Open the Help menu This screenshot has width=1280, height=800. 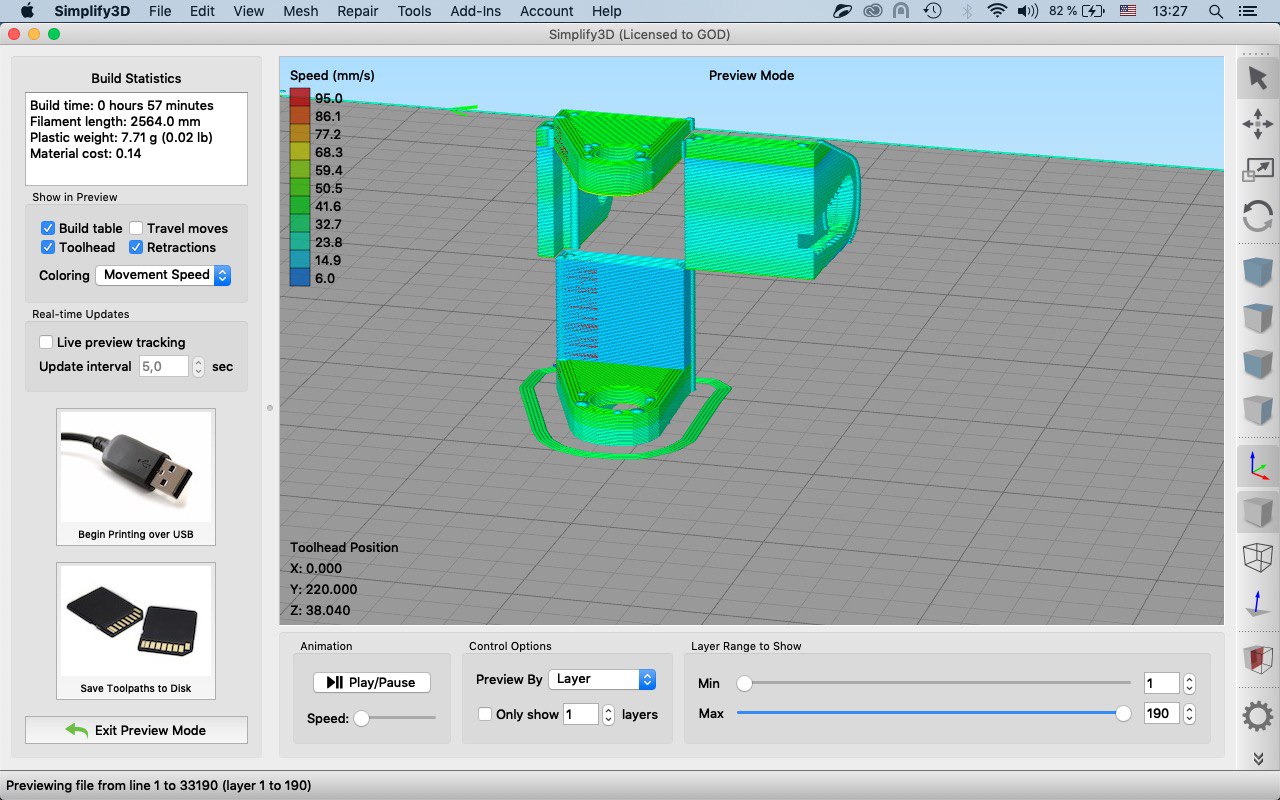point(607,11)
